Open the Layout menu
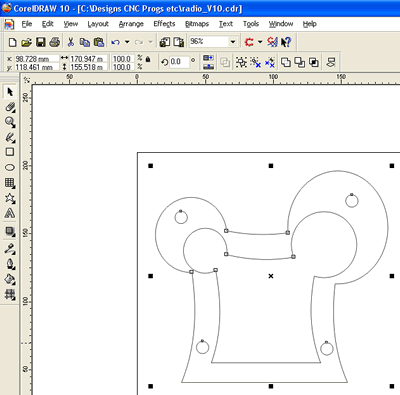Screen dimensions: 400x395 [x=98, y=24]
